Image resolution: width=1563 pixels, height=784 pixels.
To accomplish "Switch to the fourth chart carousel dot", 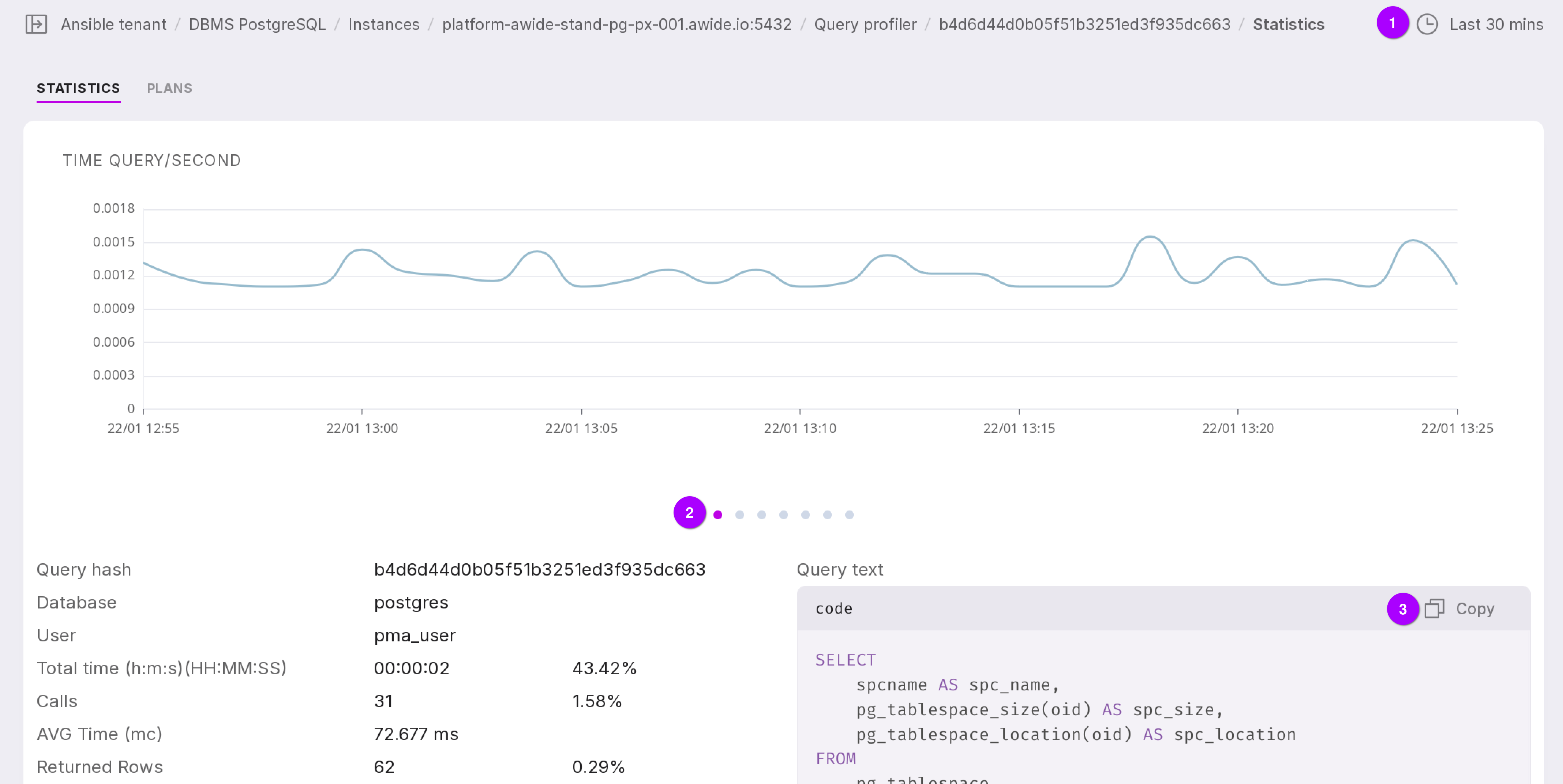I will pos(783,515).
